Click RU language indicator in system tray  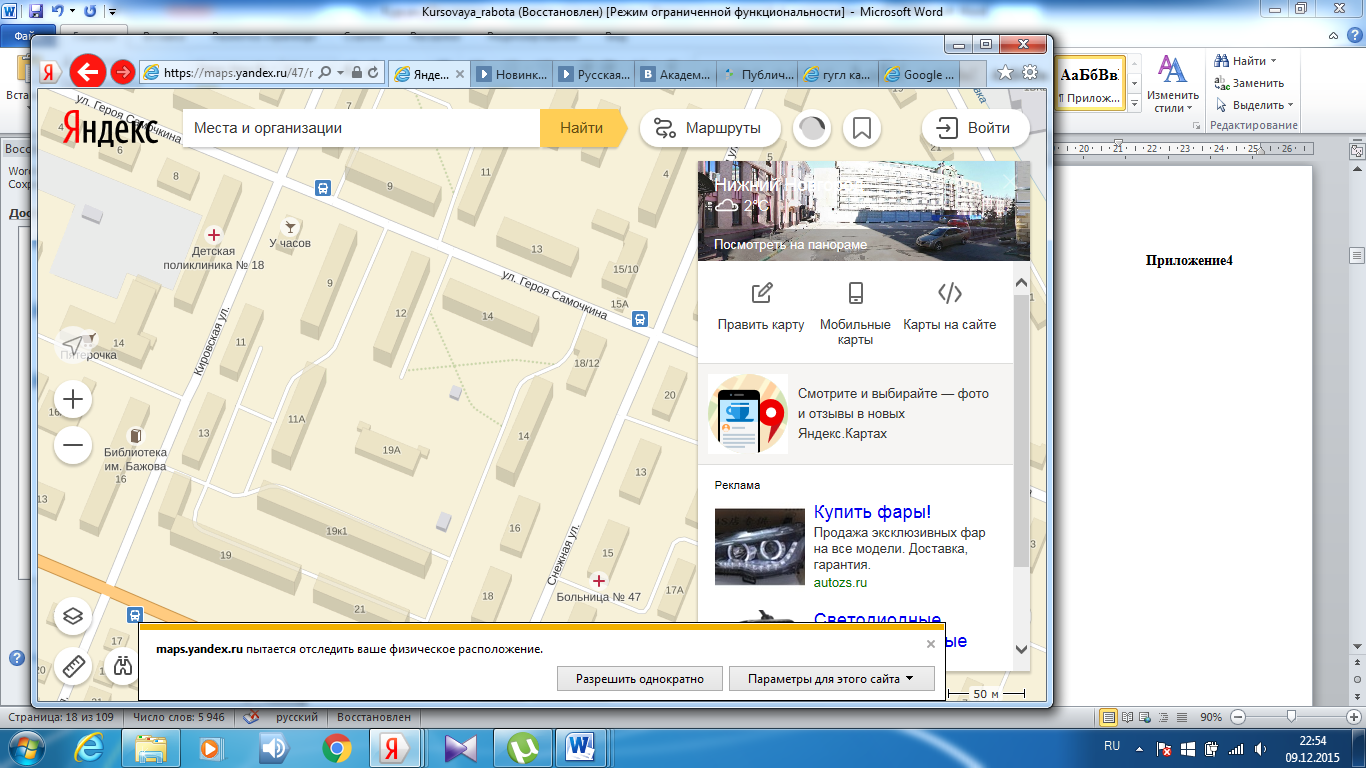[x=1112, y=746]
